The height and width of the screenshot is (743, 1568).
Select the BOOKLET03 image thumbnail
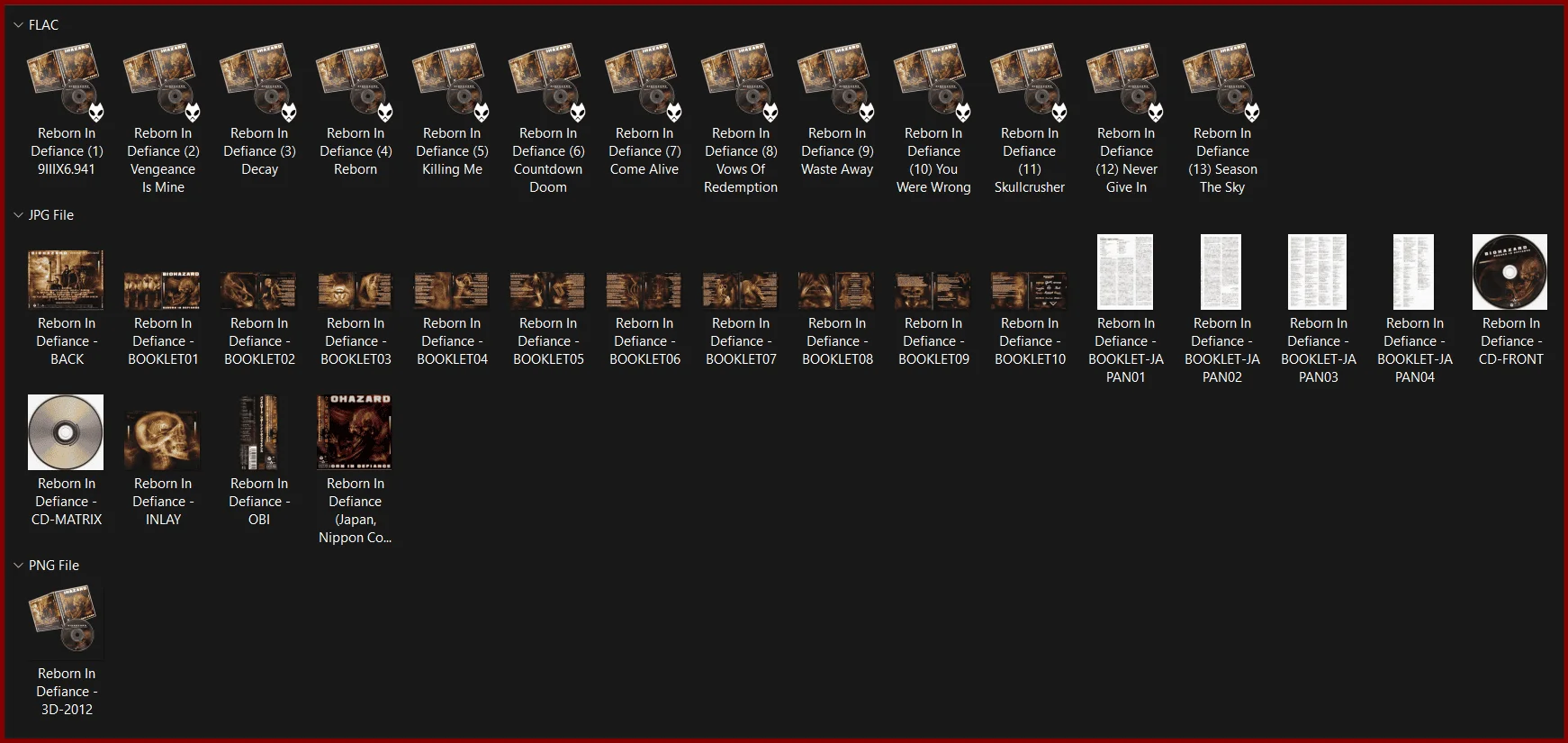click(x=355, y=291)
